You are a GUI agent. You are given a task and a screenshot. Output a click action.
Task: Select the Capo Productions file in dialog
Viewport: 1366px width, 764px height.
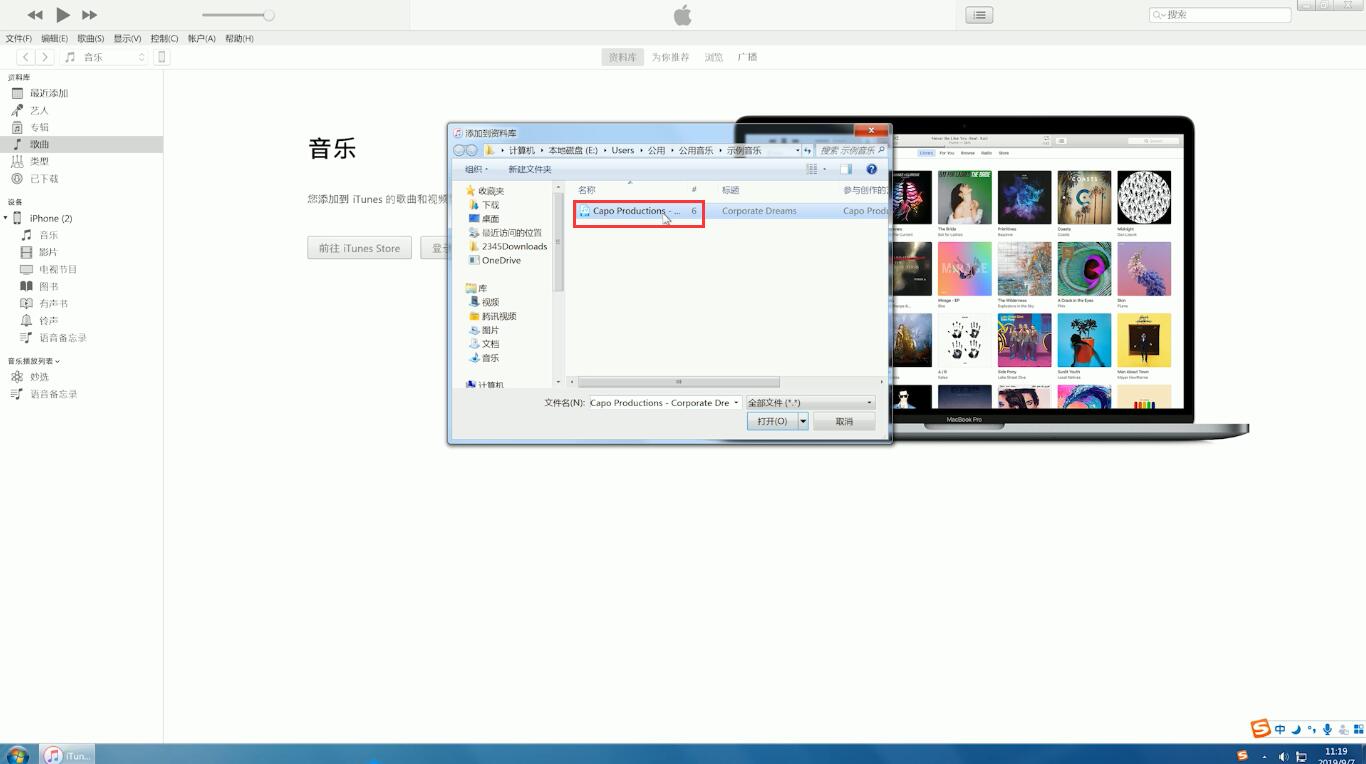click(639, 211)
